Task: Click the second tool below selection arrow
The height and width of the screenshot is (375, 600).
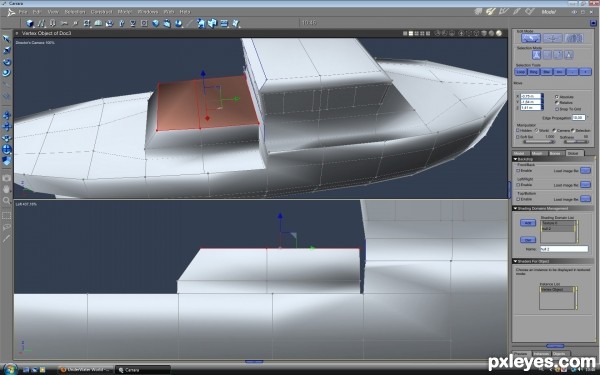Action: coord(7,50)
